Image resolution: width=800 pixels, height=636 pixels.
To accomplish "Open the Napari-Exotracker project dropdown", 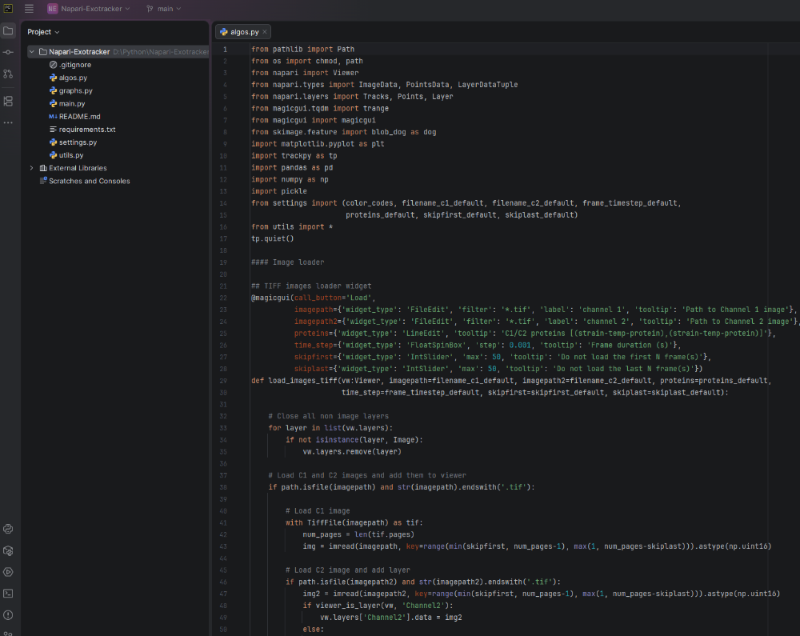I will [91, 9].
